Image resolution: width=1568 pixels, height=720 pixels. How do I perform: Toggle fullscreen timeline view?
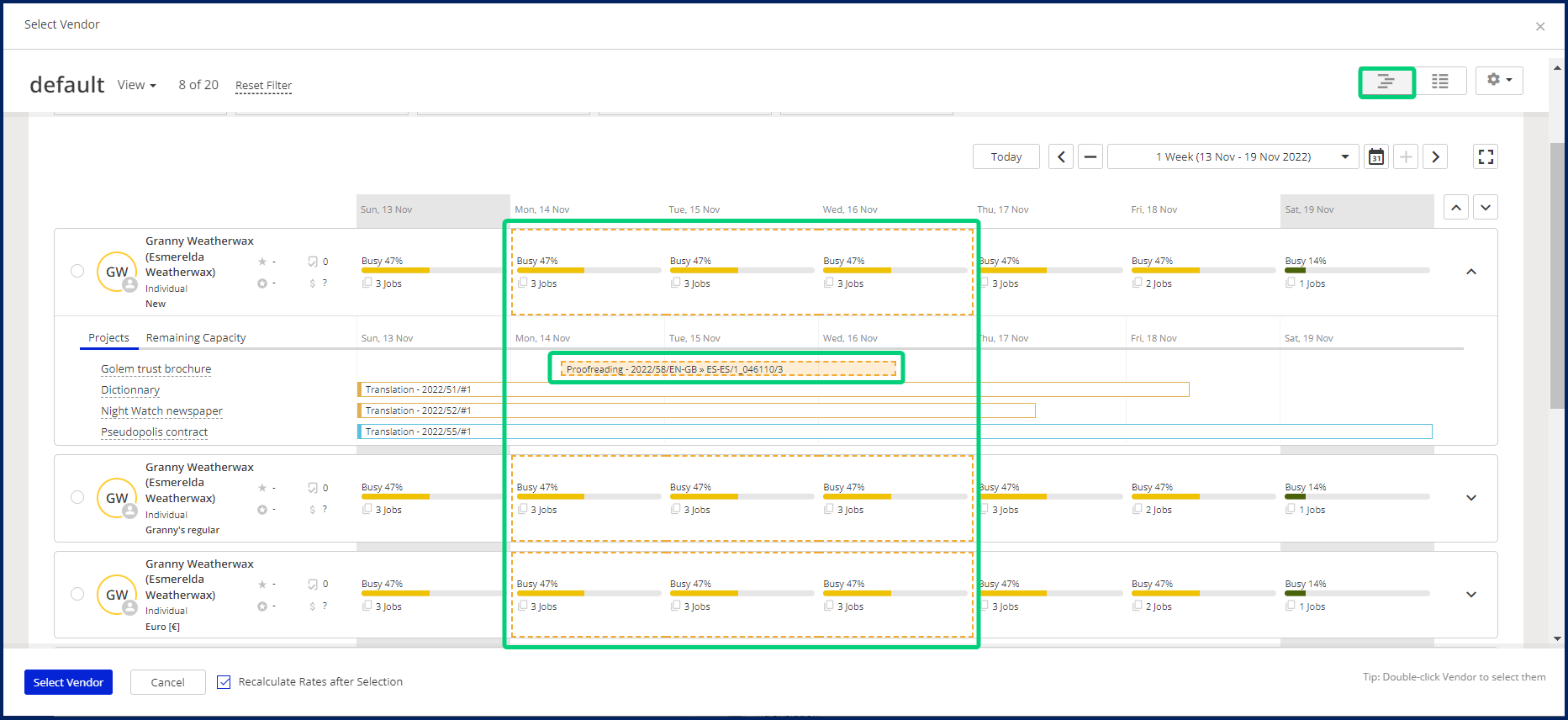point(1486,156)
